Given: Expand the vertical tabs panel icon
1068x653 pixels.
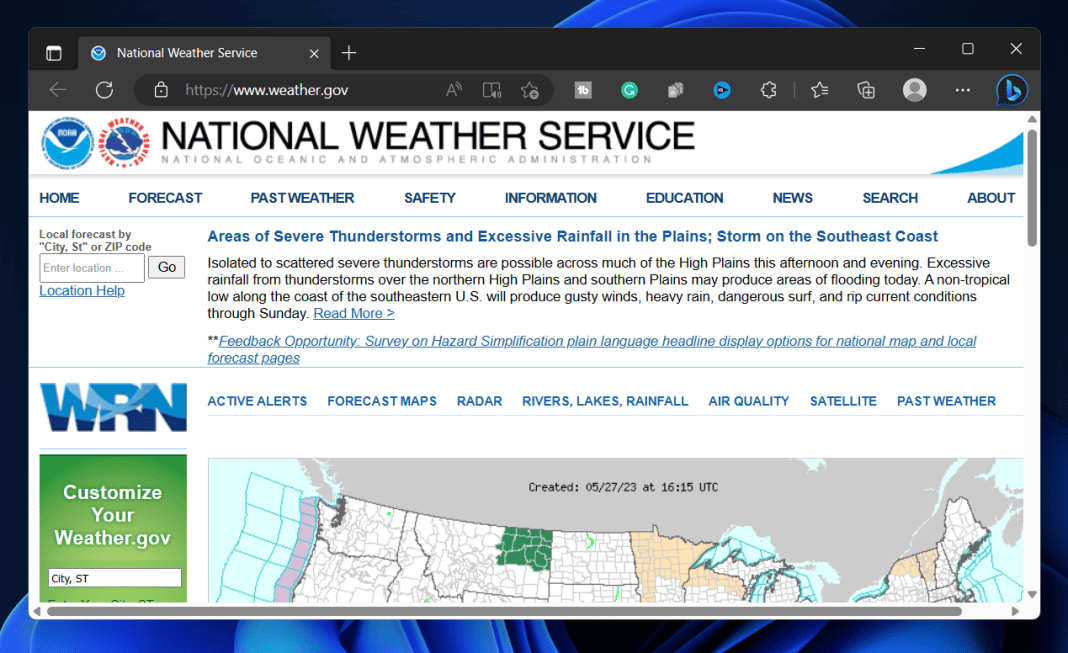Looking at the screenshot, I should click(x=53, y=52).
